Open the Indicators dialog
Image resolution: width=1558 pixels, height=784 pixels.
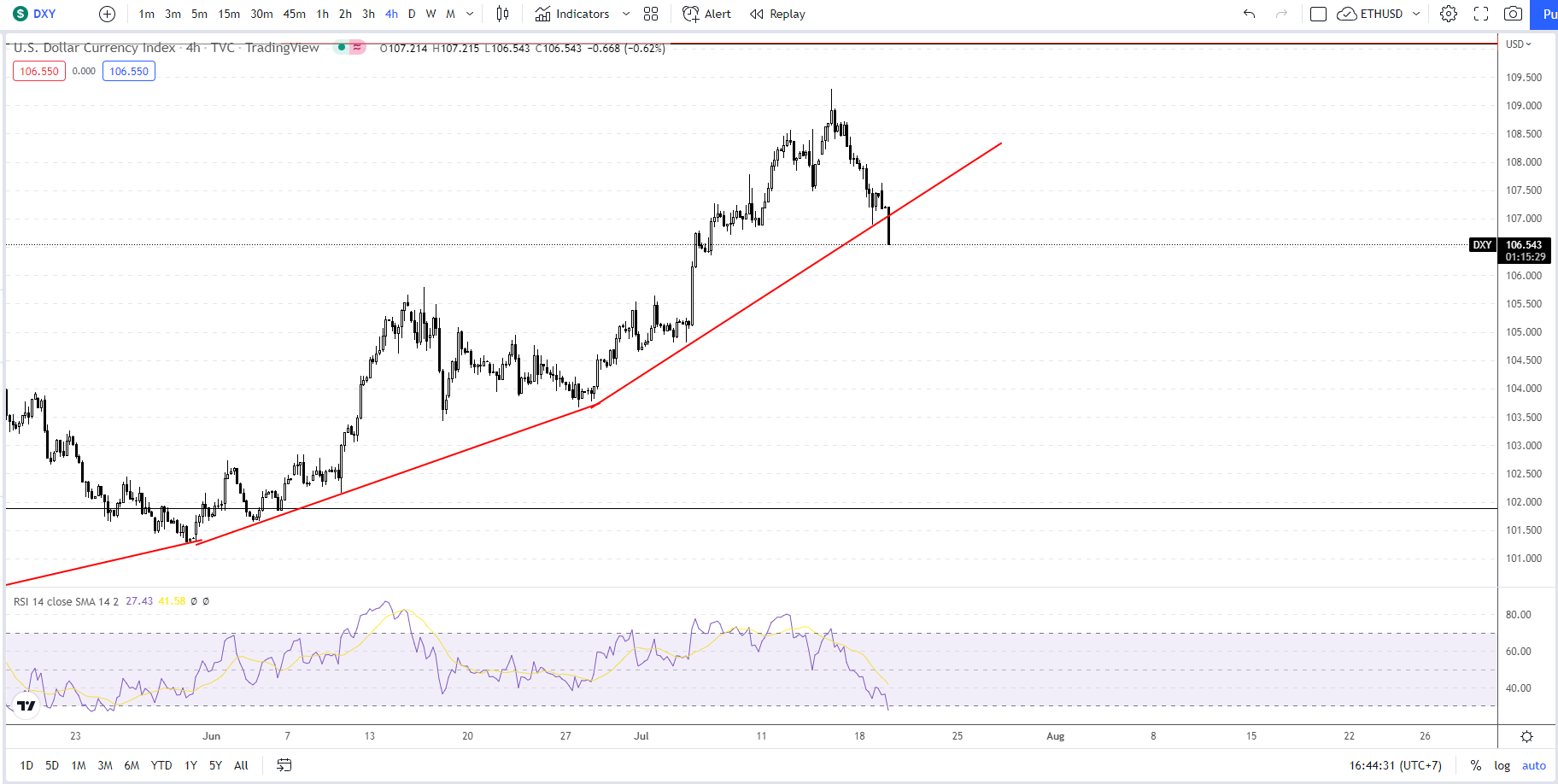click(x=572, y=14)
